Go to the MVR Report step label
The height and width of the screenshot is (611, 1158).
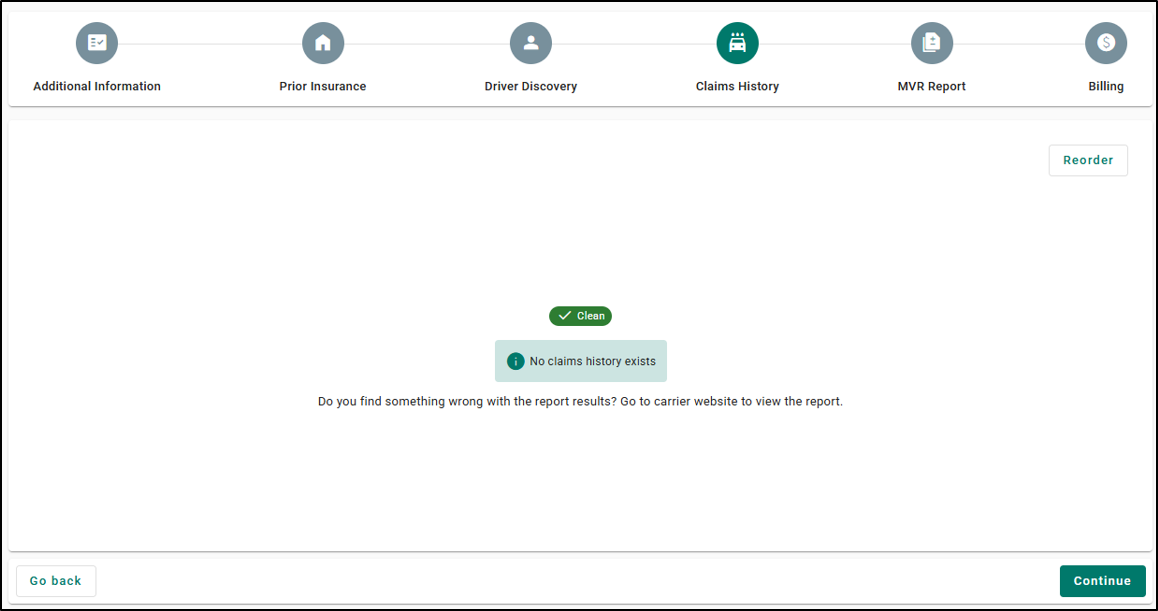(931, 86)
